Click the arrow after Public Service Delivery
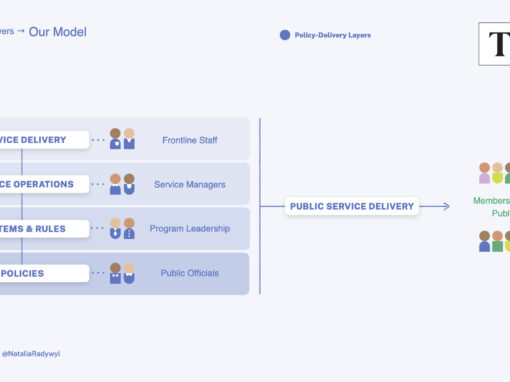 click(435, 206)
